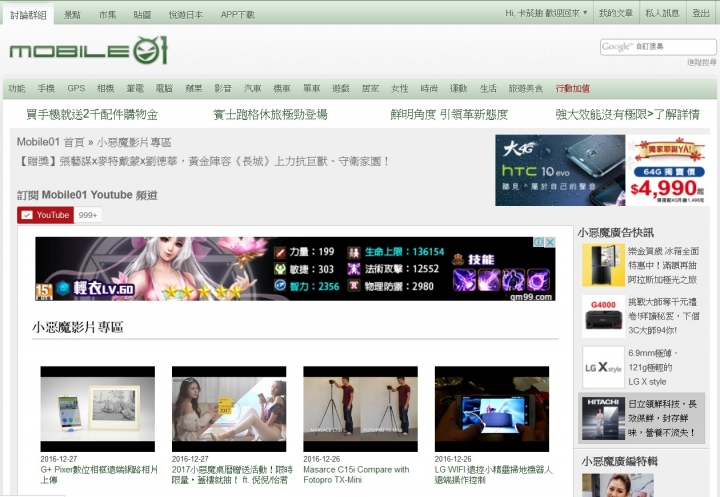The image size is (720, 497).
Task: Open 6.9mm極薄 LG X style link
Action: coord(651,367)
